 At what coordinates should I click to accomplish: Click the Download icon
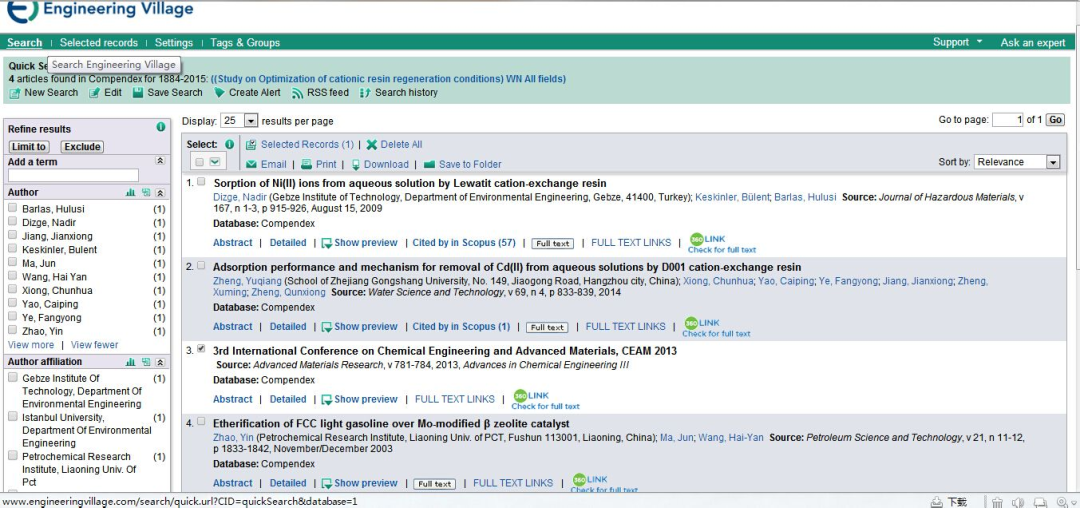356,165
